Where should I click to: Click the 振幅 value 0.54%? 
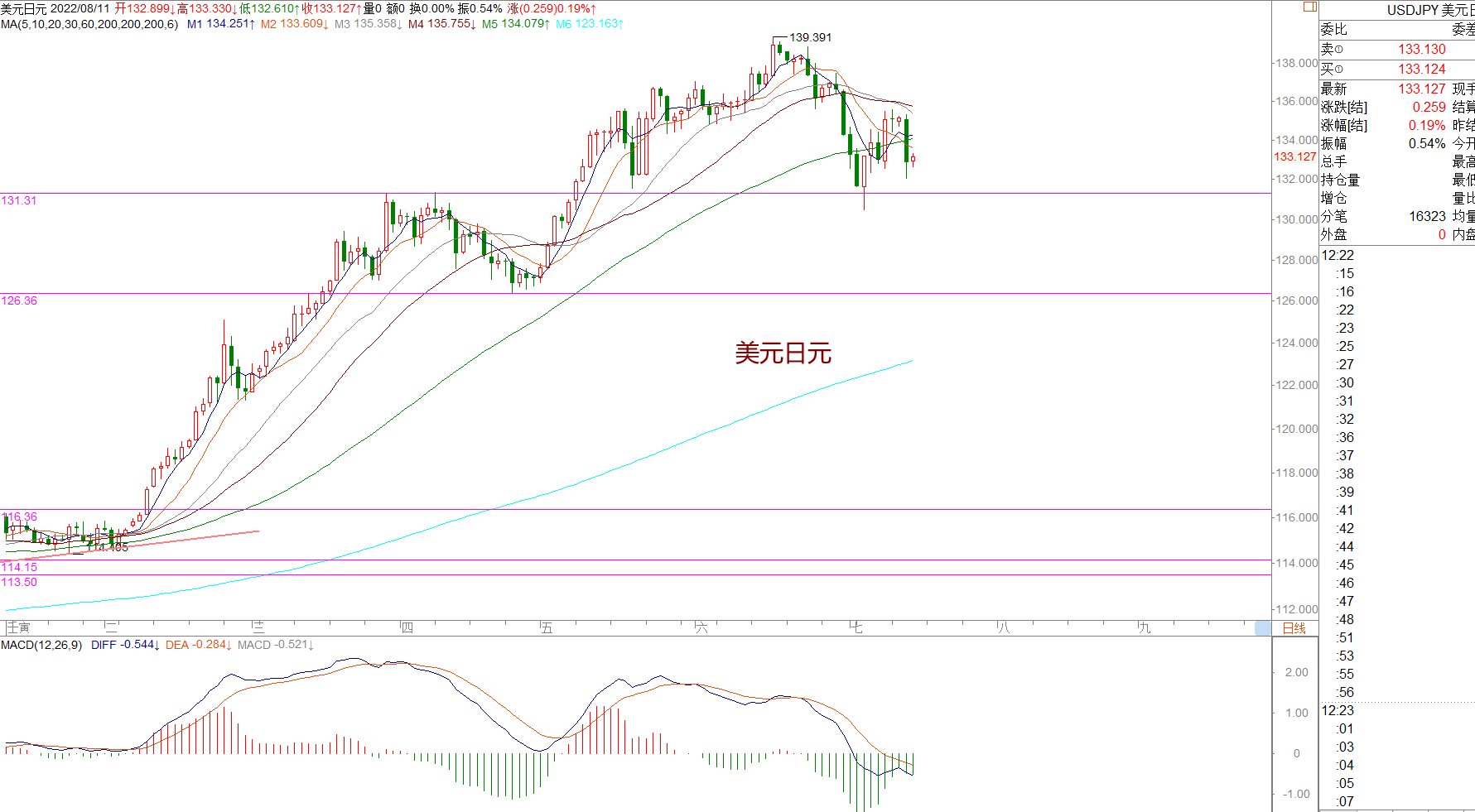click(x=1427, y=144)
